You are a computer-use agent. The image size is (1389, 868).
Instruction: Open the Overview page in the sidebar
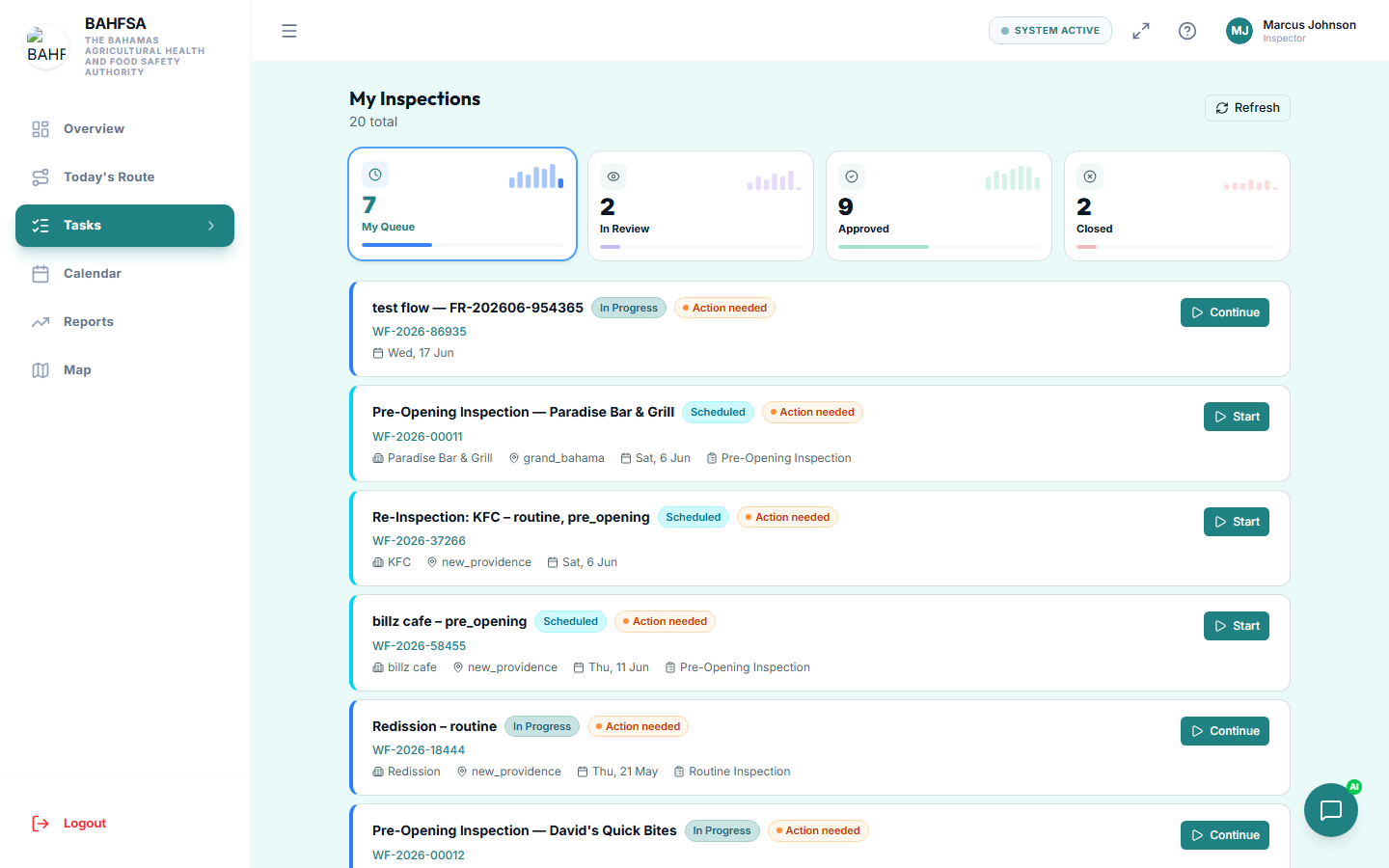coord(124,129)
